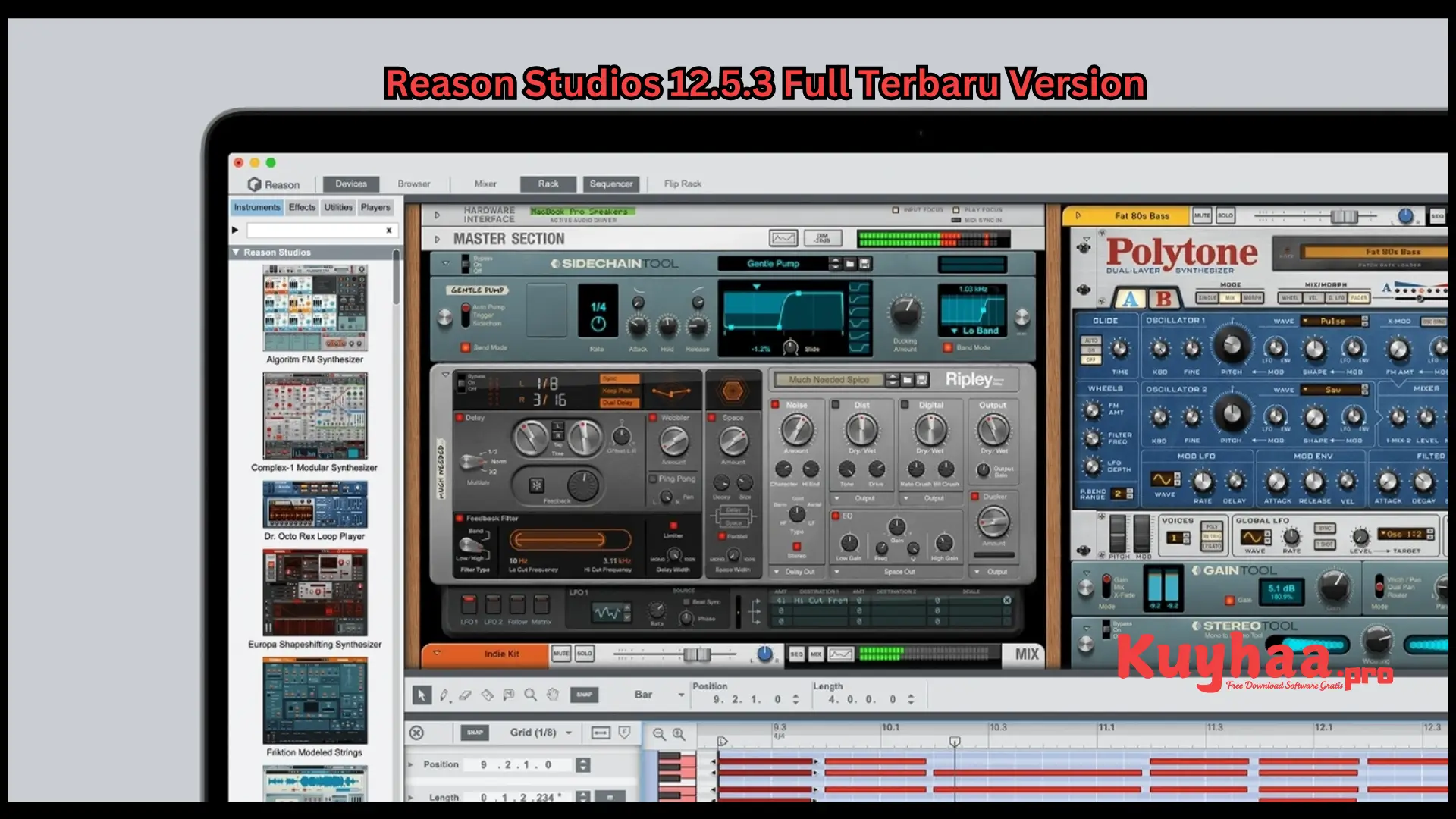
Task: Collapse the Indie Kit mix channel triangle
Action: click(437, 651)
